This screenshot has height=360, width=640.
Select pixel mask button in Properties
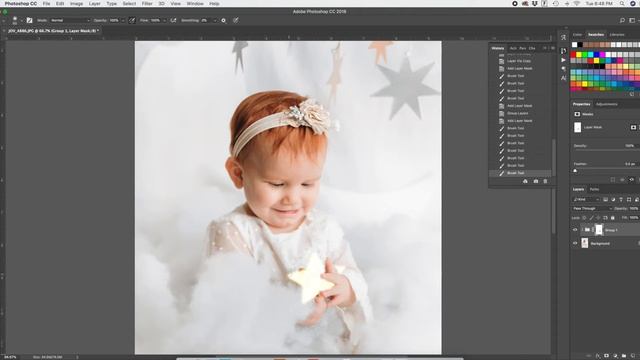[633, 127]
